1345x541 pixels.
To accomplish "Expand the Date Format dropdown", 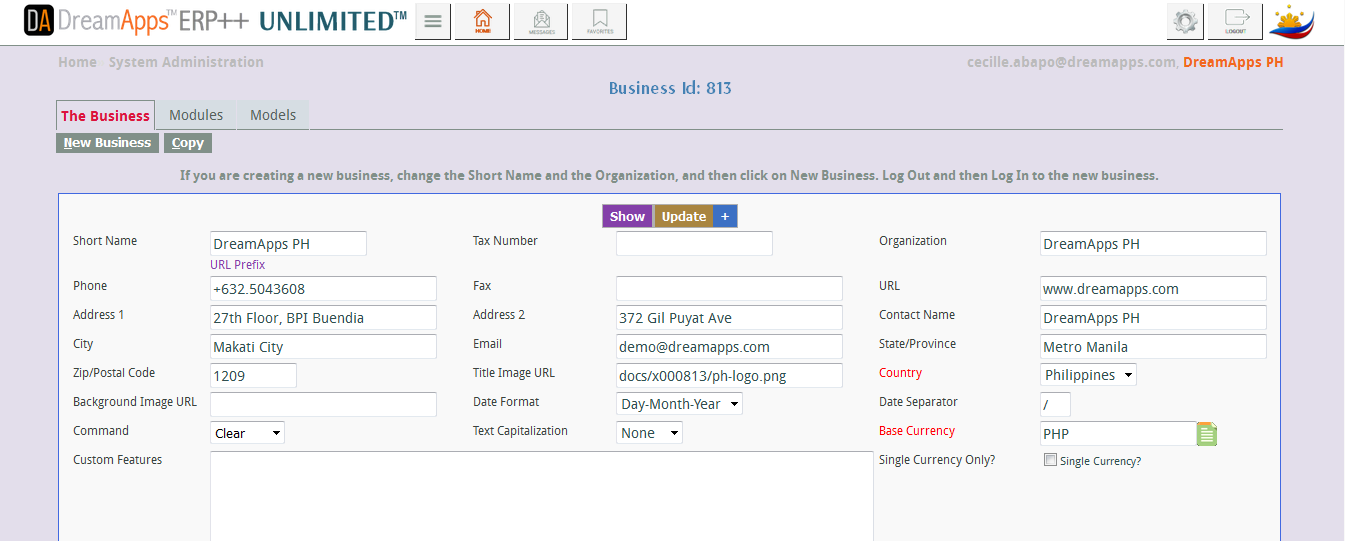I will point(679,404).
